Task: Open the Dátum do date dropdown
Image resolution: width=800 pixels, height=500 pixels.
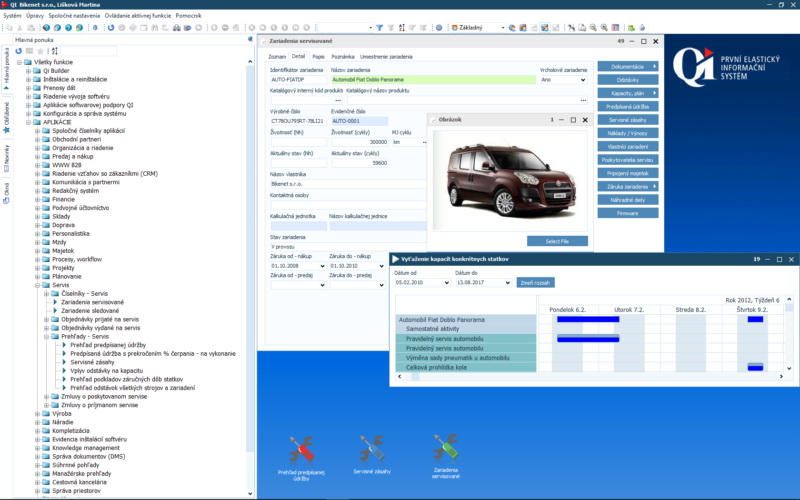Action: pos(507,283)
